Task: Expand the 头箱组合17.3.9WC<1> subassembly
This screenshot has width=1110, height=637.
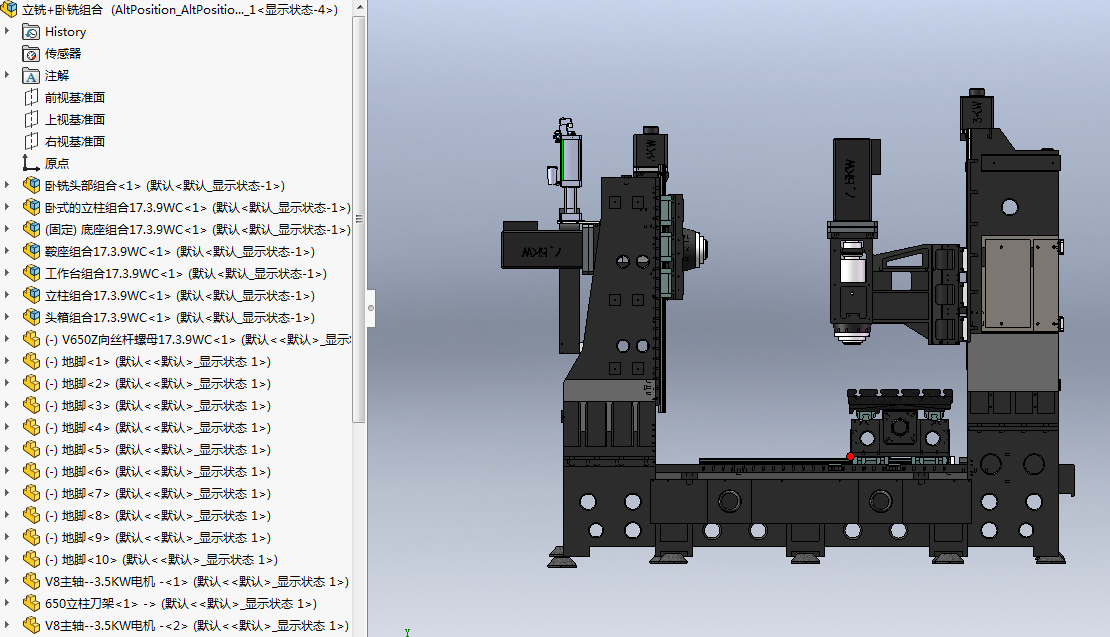Action: 7,318
